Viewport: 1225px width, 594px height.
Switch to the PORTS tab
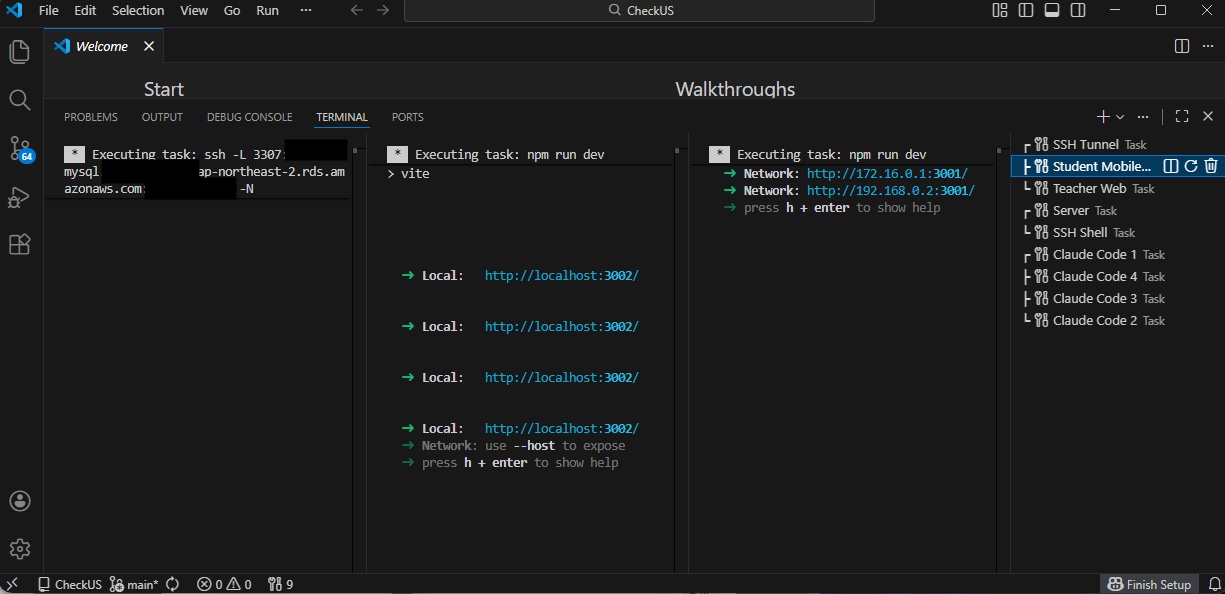407,117
